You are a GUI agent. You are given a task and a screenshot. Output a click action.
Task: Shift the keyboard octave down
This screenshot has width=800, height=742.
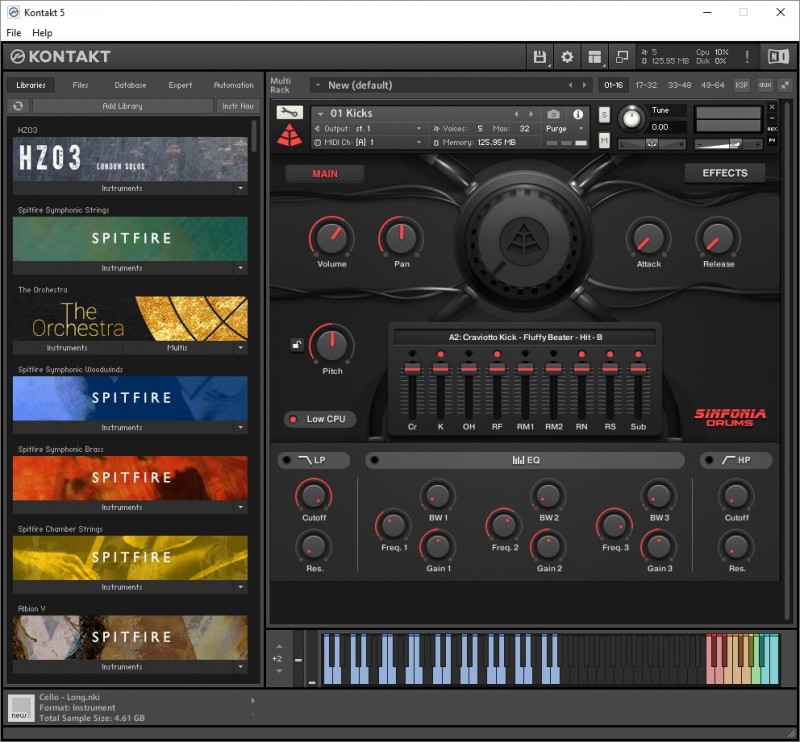tap(279, 671)
